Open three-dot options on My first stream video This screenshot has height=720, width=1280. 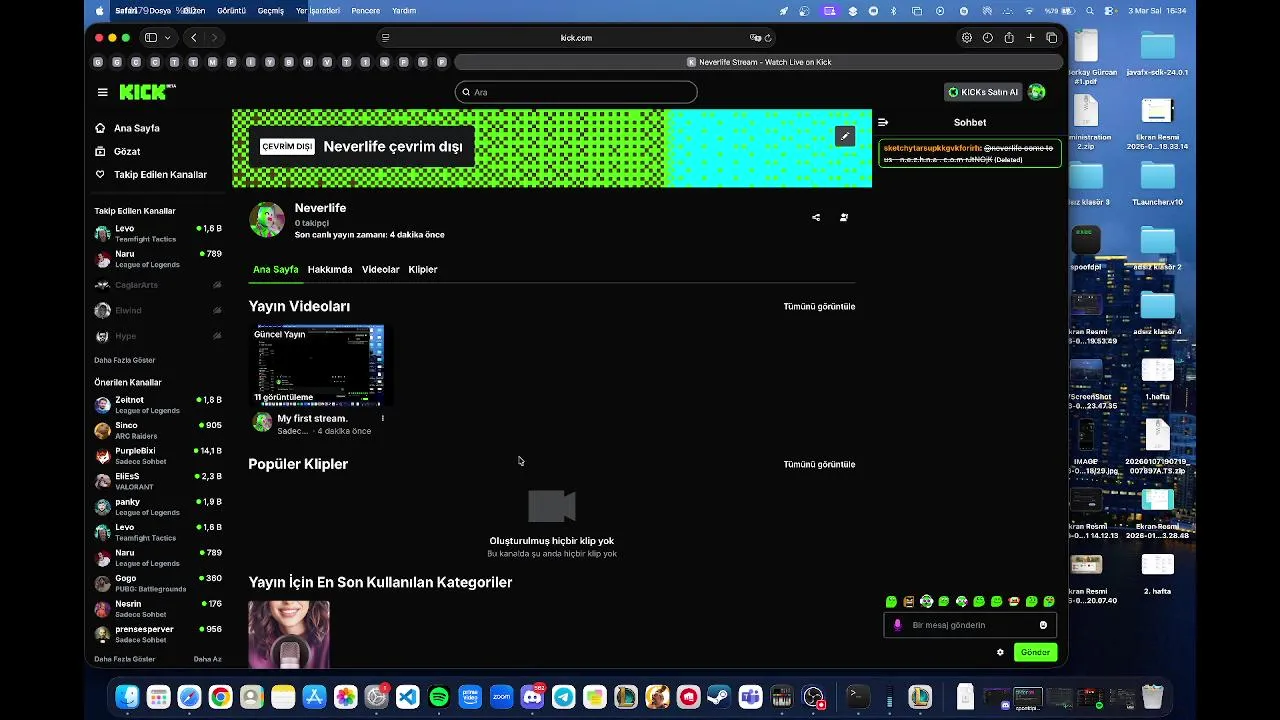pyautogui.click(x=383, y=419)
